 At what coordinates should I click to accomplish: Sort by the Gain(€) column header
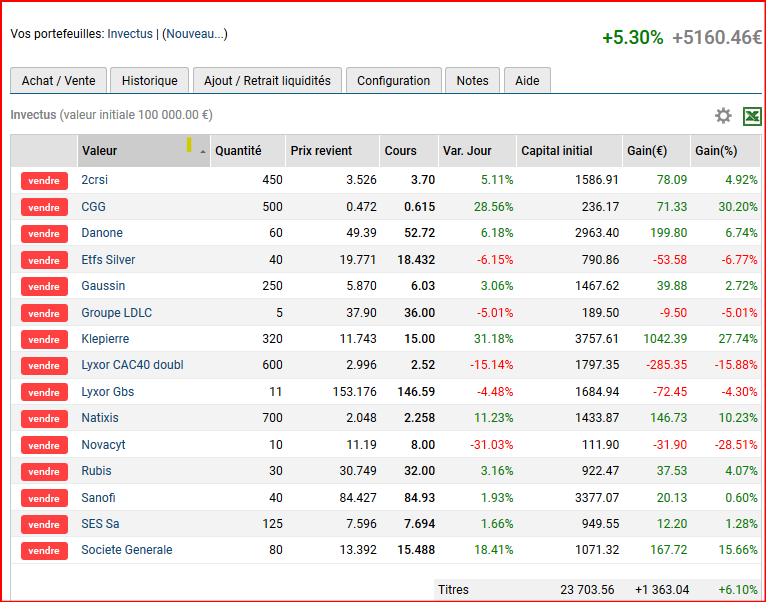click(x=656, y=151)
